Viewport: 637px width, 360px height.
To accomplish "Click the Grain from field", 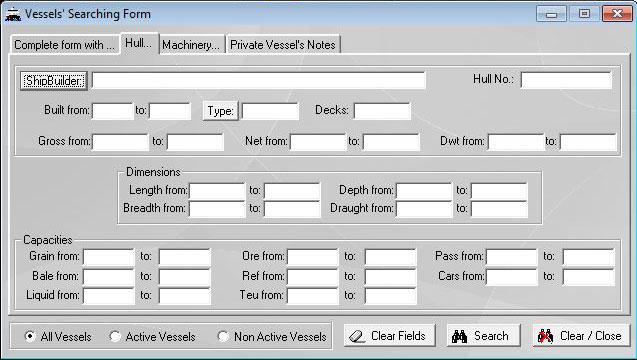I will 108,257.
